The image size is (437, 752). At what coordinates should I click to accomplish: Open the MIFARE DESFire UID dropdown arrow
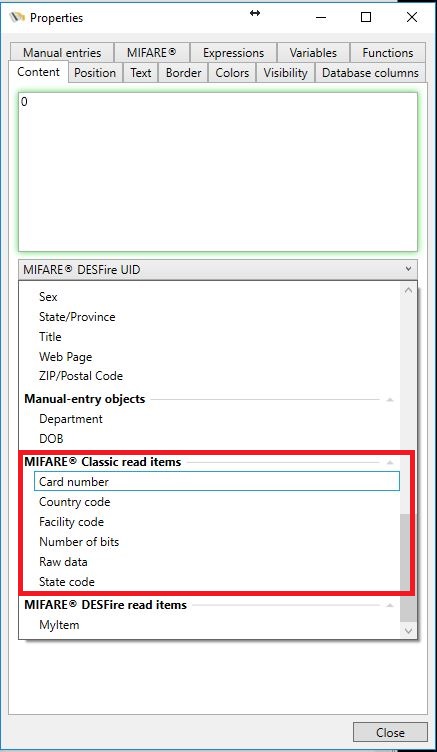(x=408, y=269)
